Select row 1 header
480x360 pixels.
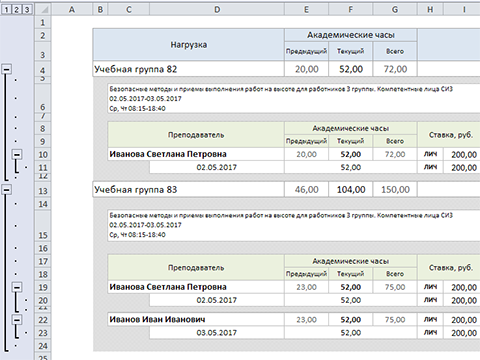click(43, 22)
